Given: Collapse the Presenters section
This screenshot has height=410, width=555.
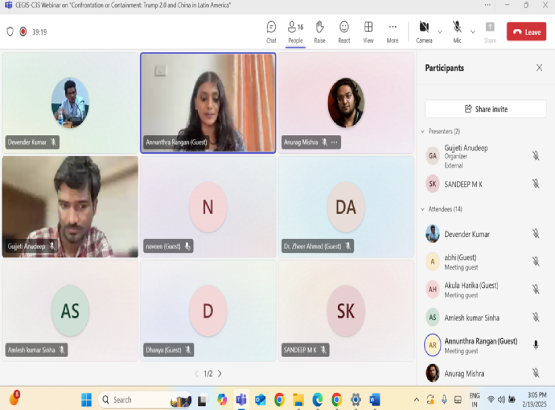Looking at the screenshot, I should (423, 131).
